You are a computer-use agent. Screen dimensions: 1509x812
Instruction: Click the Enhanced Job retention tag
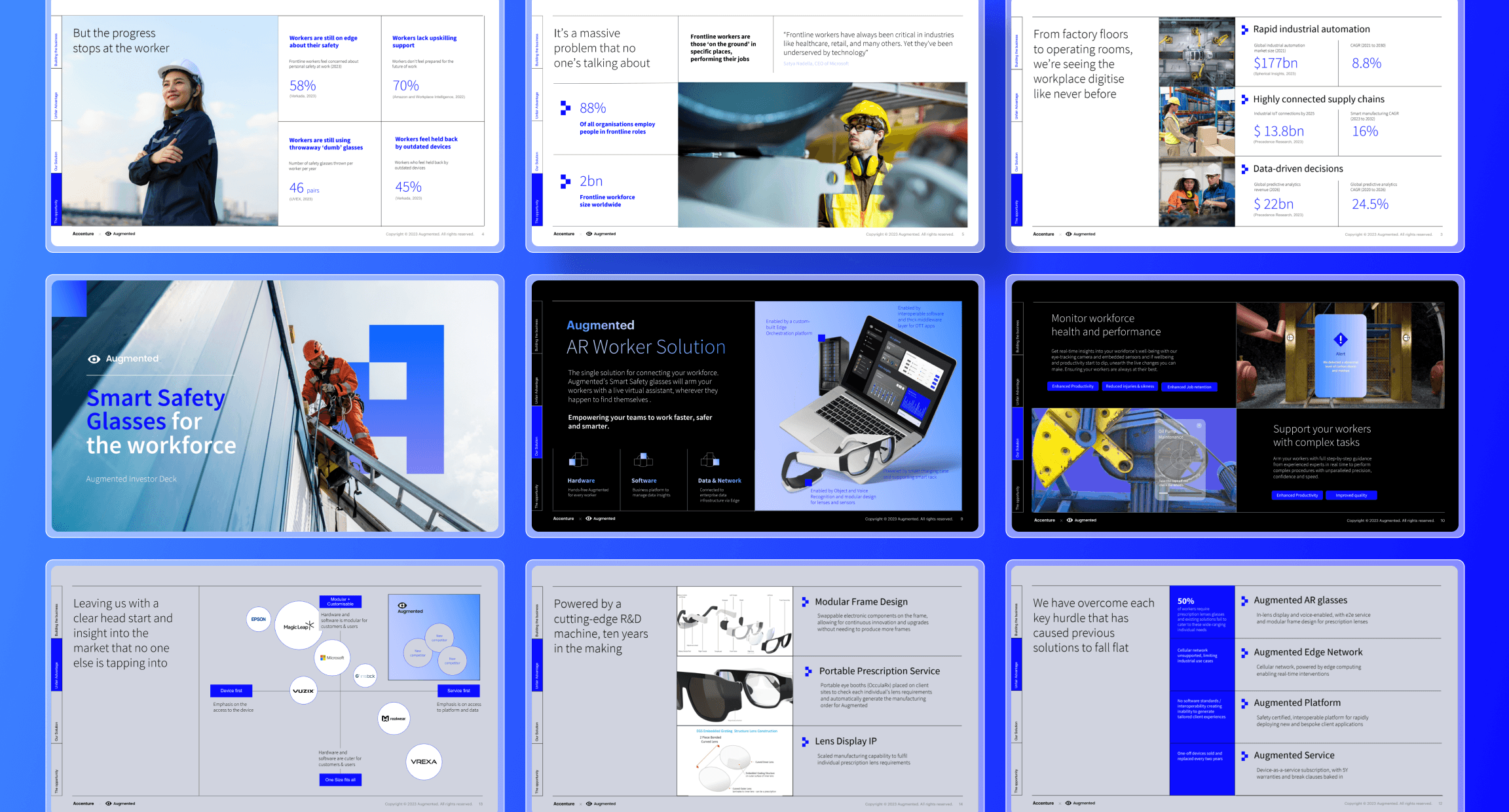tap(1189, 387)
